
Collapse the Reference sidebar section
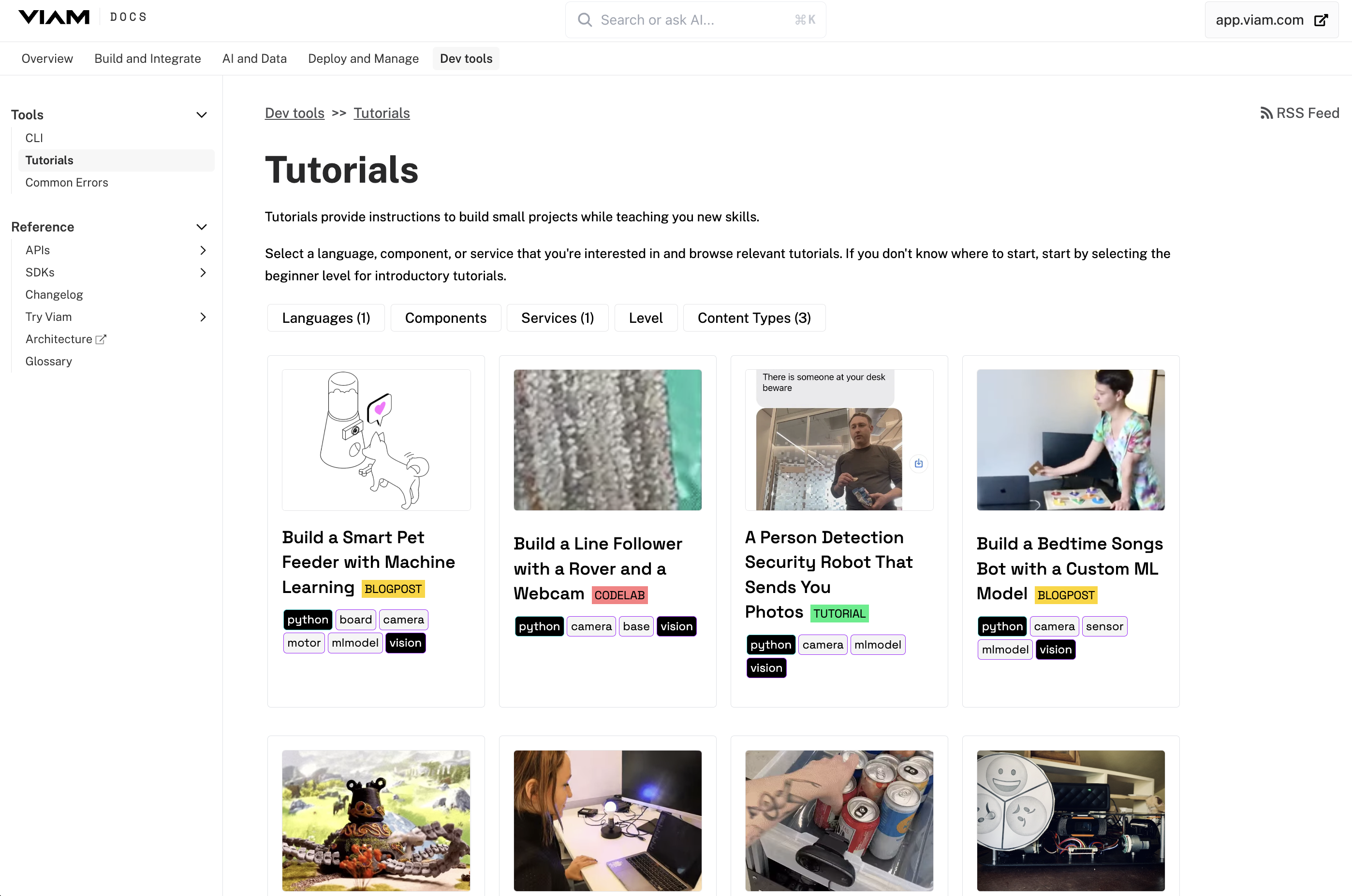coord(201,227)
